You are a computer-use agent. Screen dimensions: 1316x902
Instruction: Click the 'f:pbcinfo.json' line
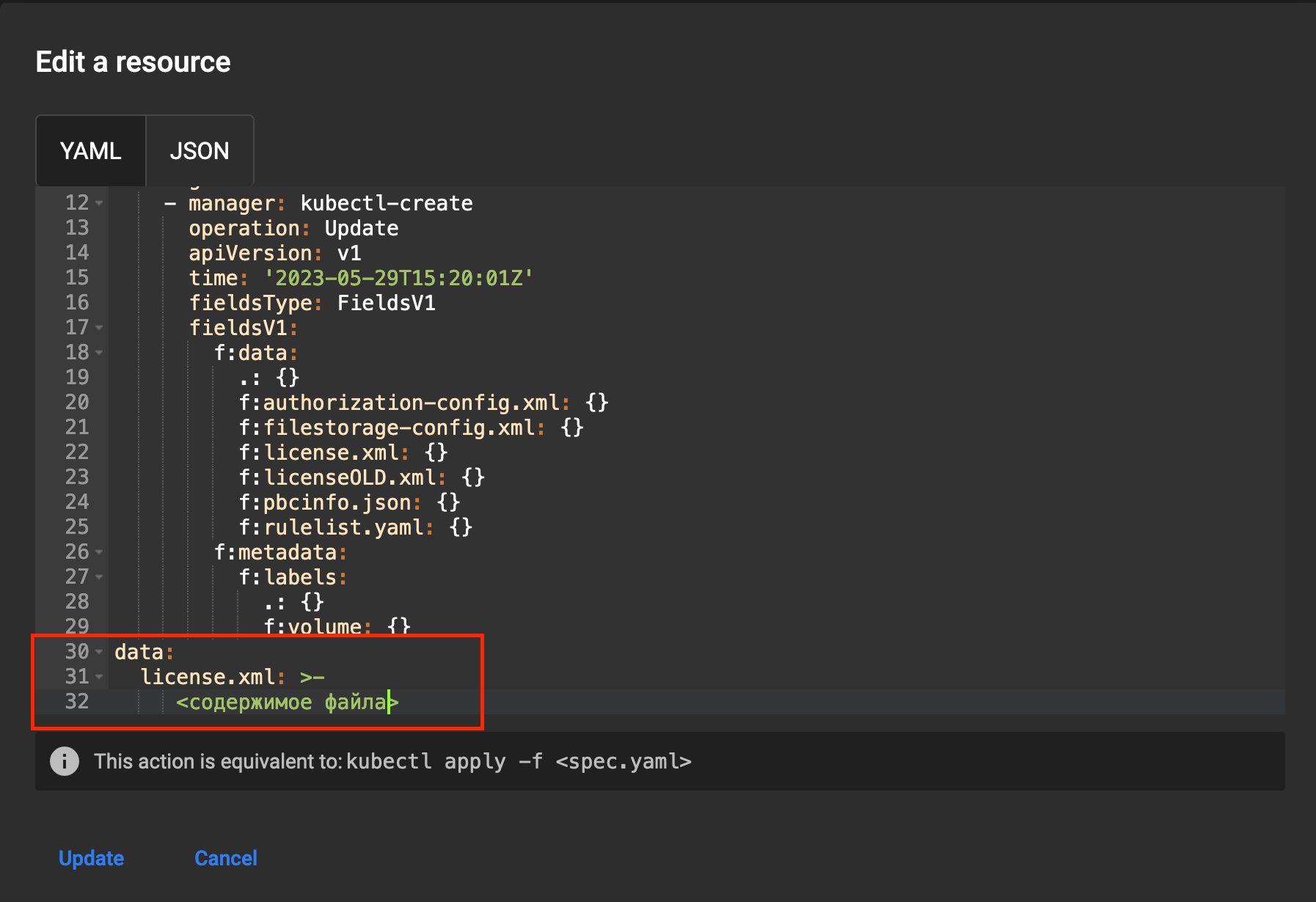point(349,502)
